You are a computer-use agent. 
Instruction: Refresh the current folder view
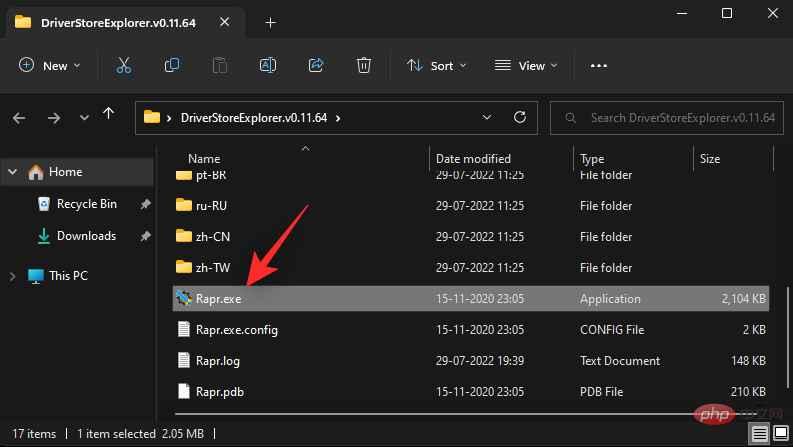click(x=520, y=117)
